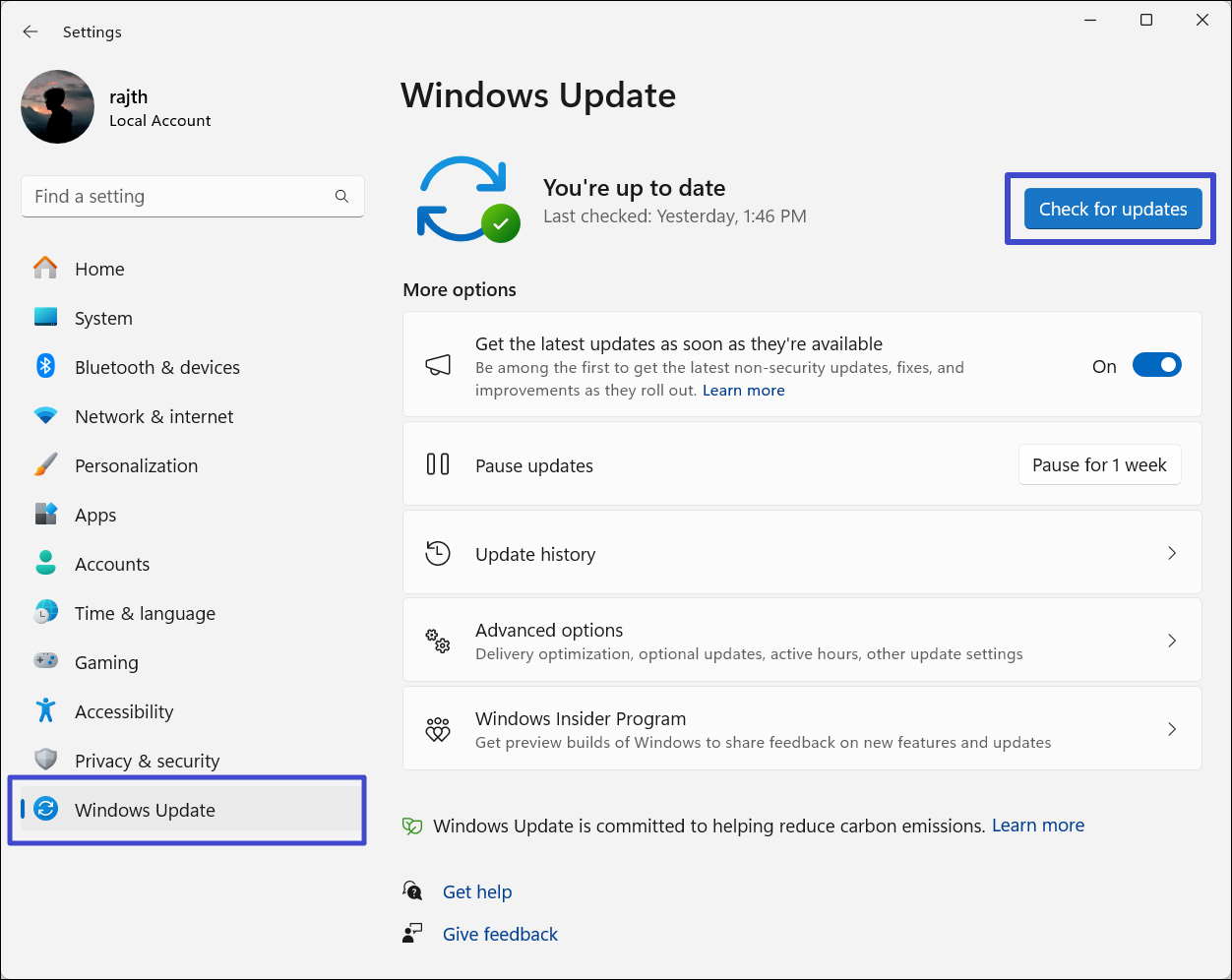Screen dimensions: 1232x980
Task: Turn off get latest updates toggle
Action: click(x=1156, y=365)
